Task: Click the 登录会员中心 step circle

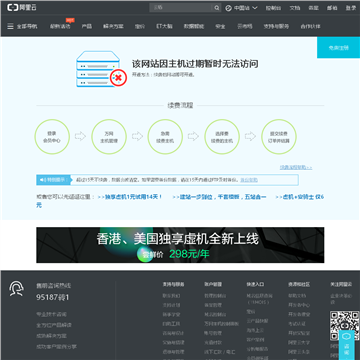Action: point(52,137)
